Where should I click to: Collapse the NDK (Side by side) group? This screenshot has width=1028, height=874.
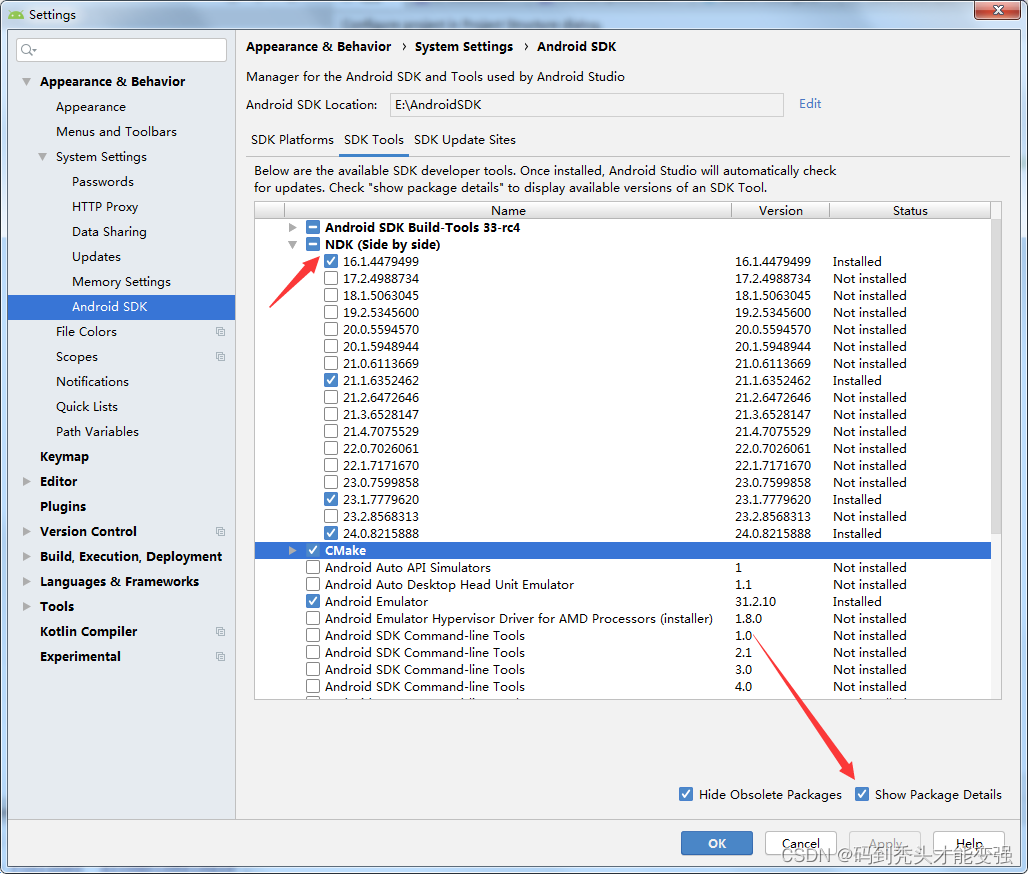coord(292,245)
